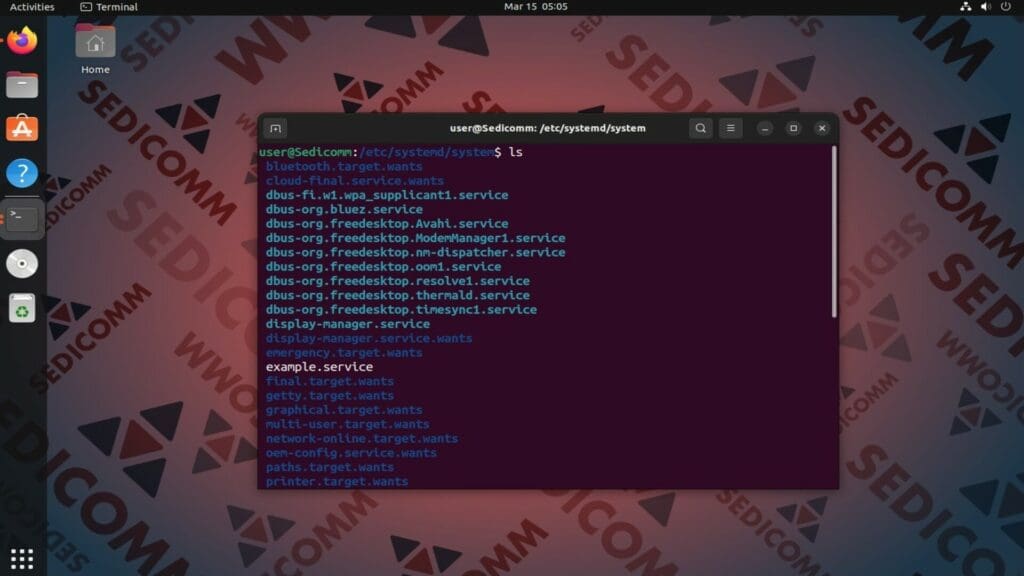1024x576 pixels.
Task: Open the terminal hamburger menu
Action: [730, 128]
